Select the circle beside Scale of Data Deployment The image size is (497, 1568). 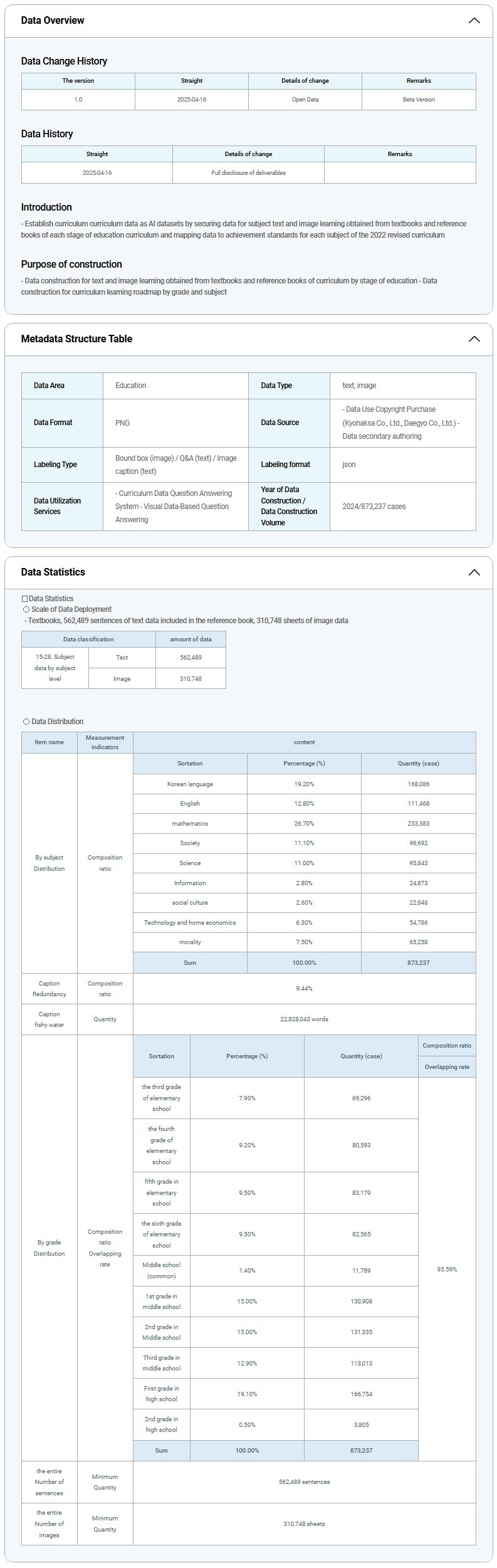(26, 609)
